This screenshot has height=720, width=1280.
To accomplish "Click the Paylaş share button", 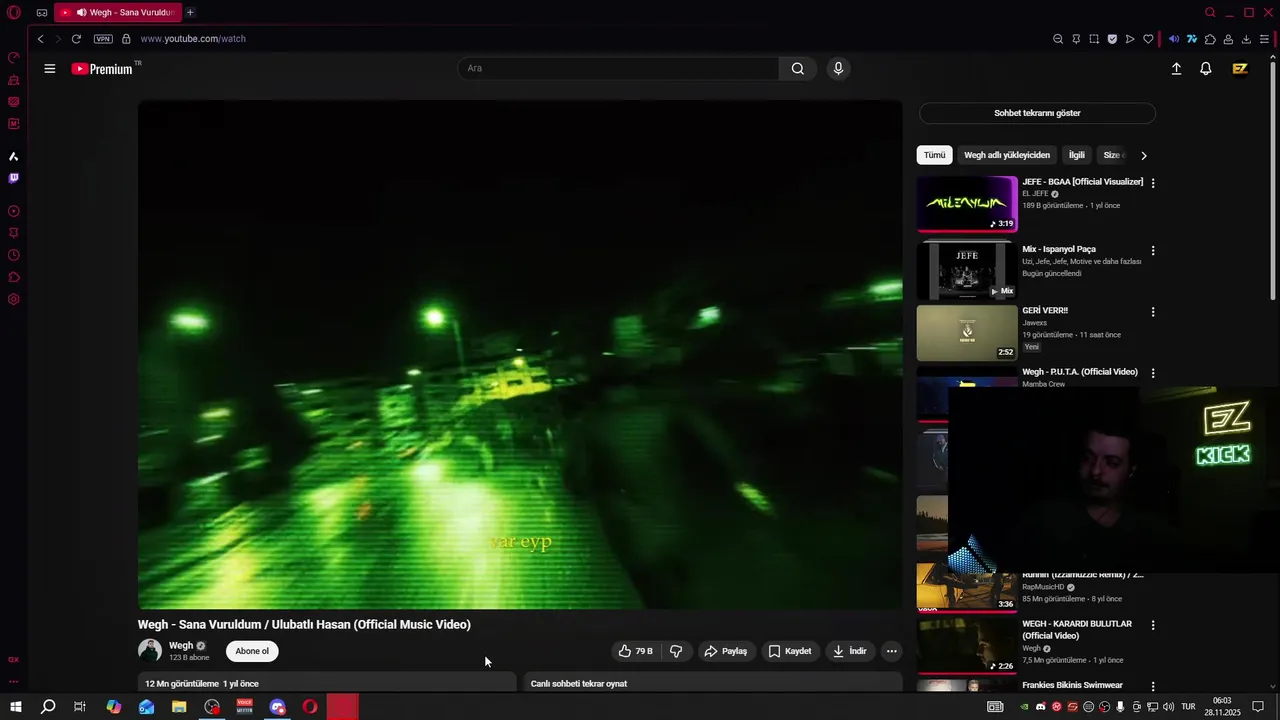I will click(x=726, y=651).
